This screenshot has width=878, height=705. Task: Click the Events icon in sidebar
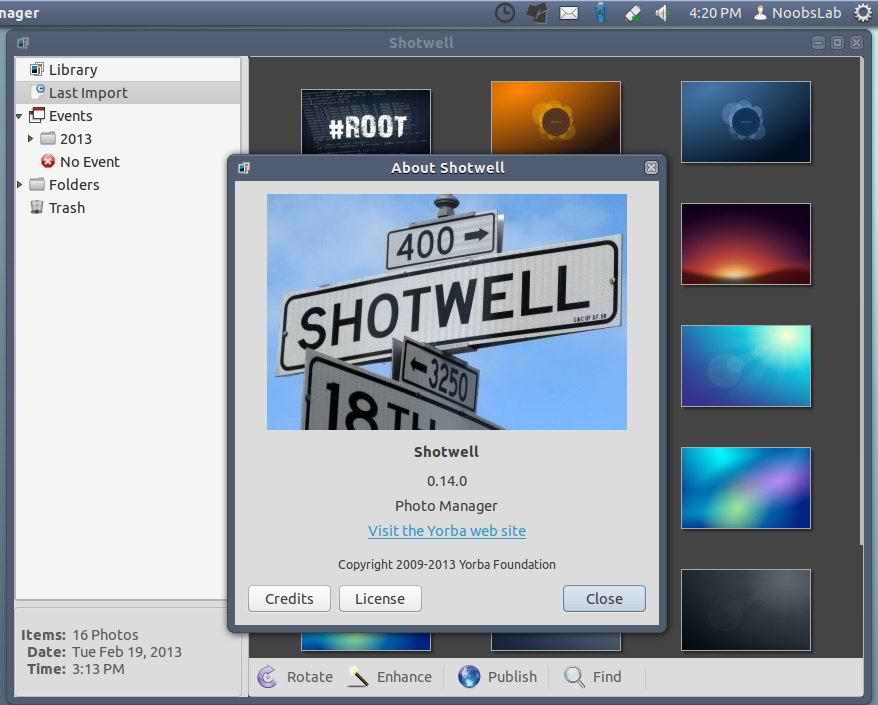pos(37,115)
